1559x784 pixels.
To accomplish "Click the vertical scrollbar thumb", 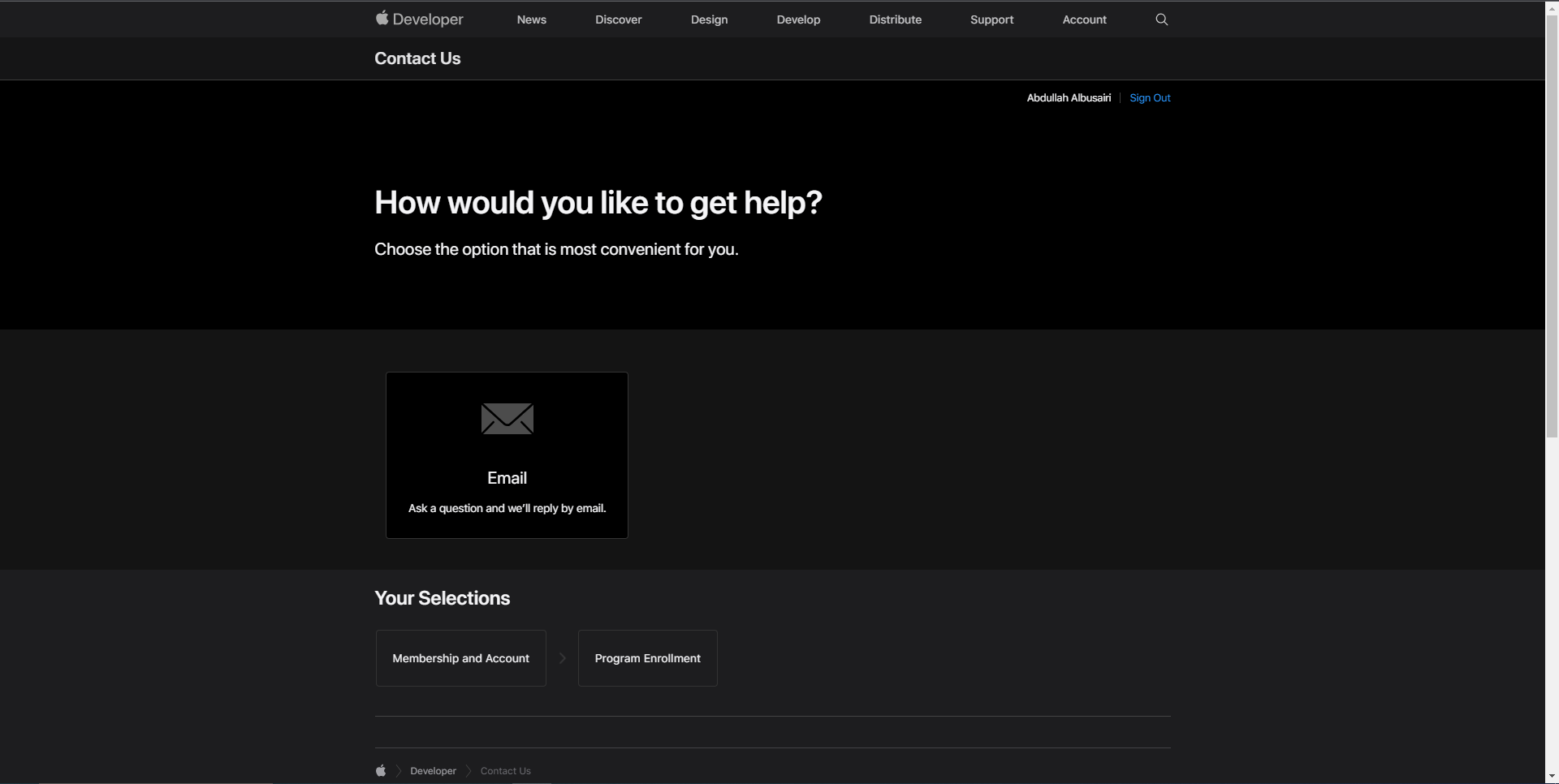I will (x=1552, y=227).
